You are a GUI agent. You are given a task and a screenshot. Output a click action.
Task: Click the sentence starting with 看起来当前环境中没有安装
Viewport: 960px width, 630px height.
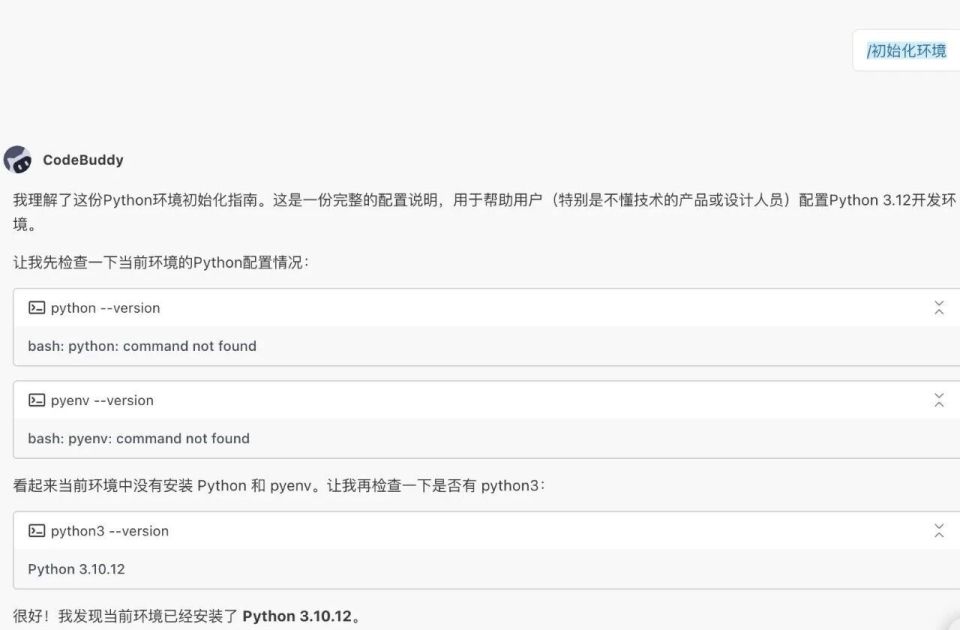[278, 486]
